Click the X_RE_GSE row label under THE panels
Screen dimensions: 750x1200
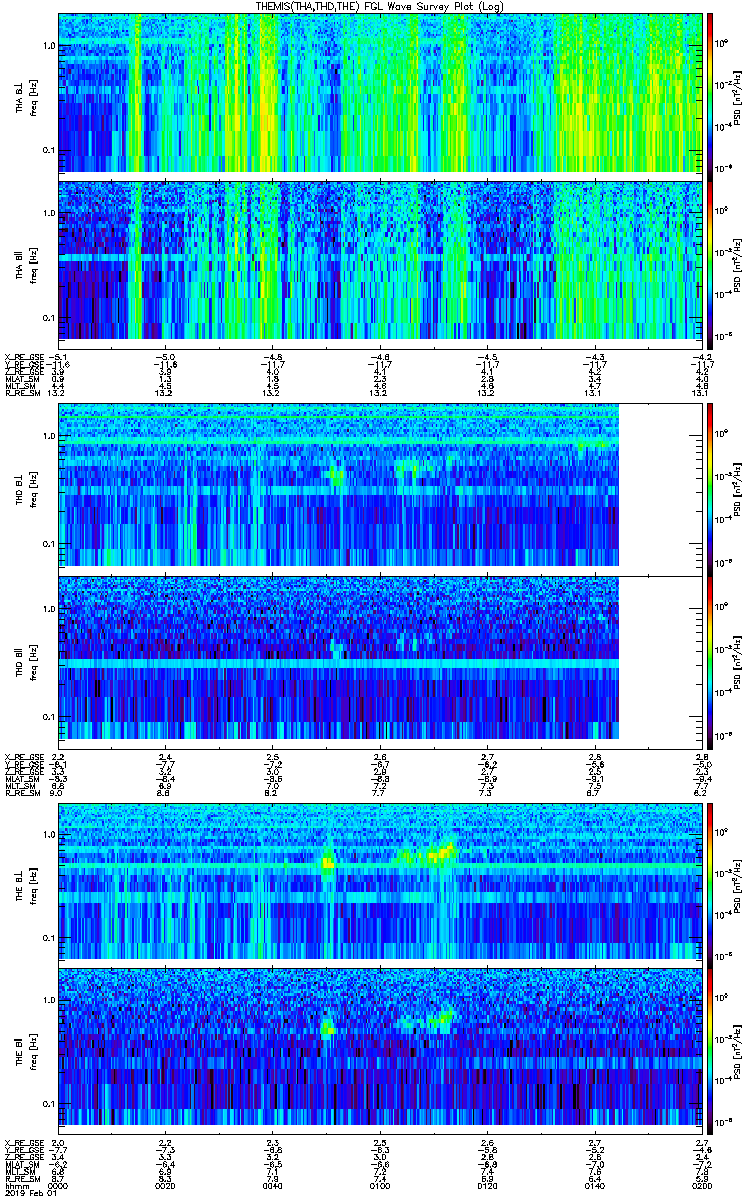[26, 1142]
